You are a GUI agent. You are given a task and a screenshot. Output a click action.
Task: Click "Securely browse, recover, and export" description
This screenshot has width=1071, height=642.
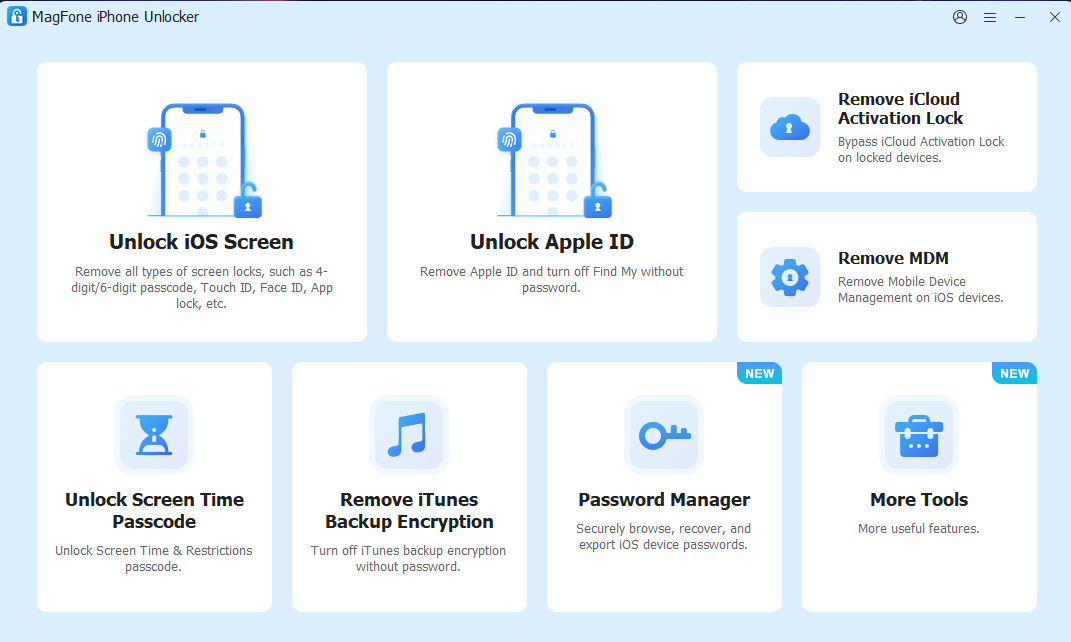663,537
